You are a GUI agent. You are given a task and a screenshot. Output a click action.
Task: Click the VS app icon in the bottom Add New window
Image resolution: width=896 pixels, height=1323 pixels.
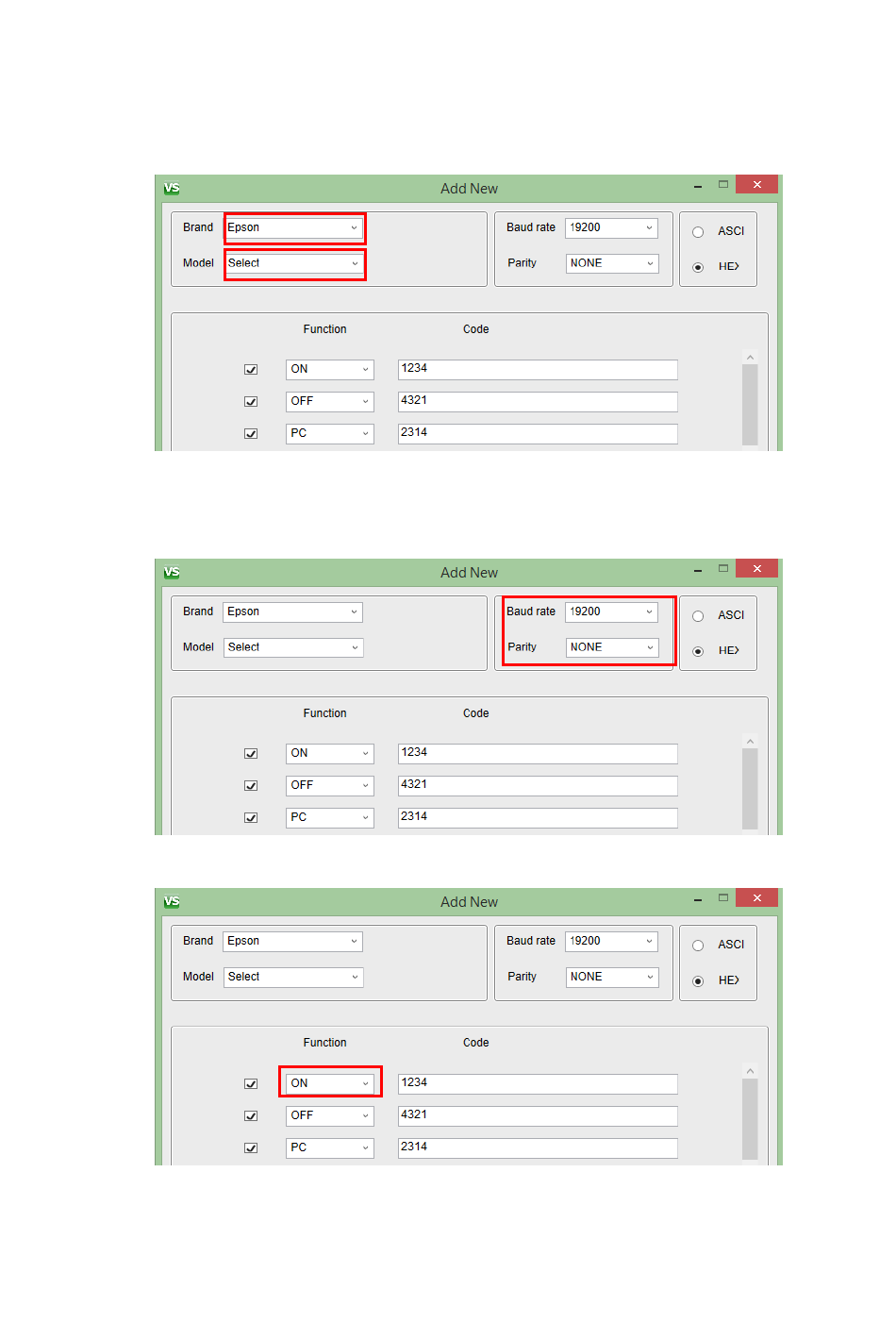pyautogui.click(x=172, y=901)
